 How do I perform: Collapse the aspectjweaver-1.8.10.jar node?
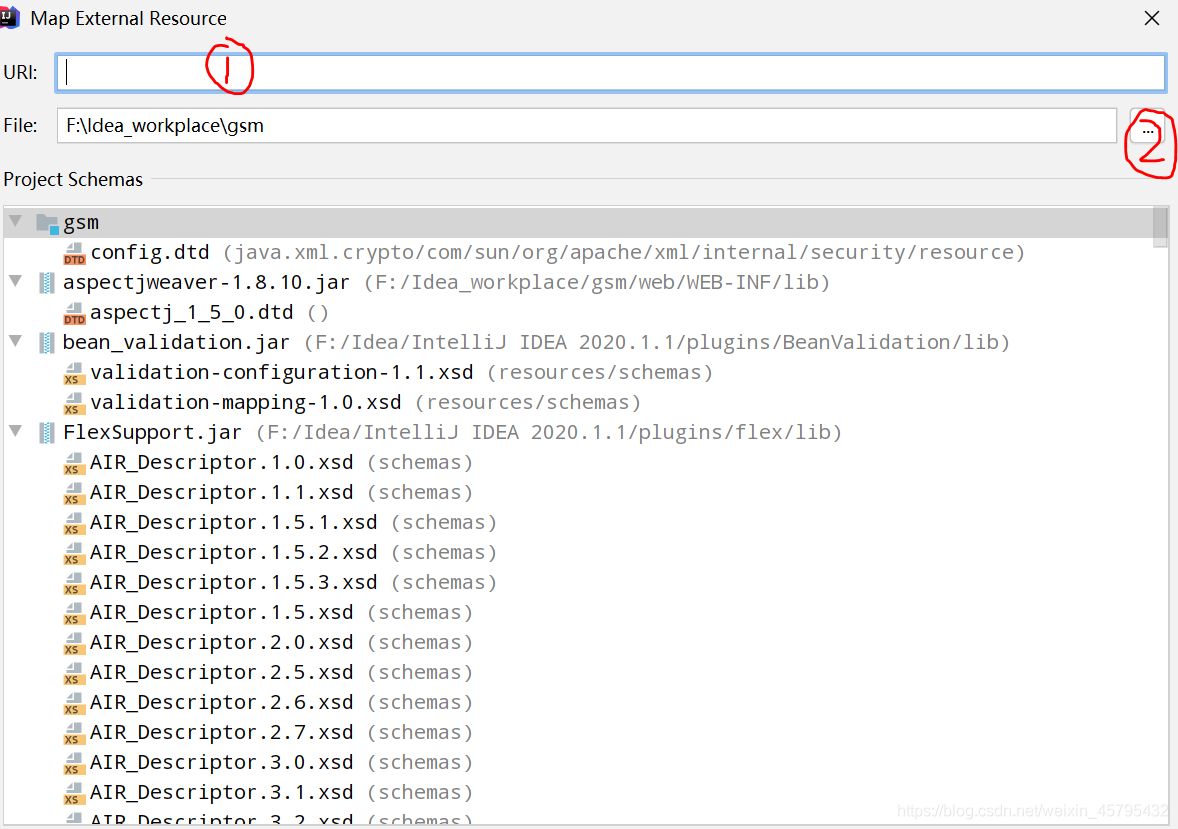14,282
